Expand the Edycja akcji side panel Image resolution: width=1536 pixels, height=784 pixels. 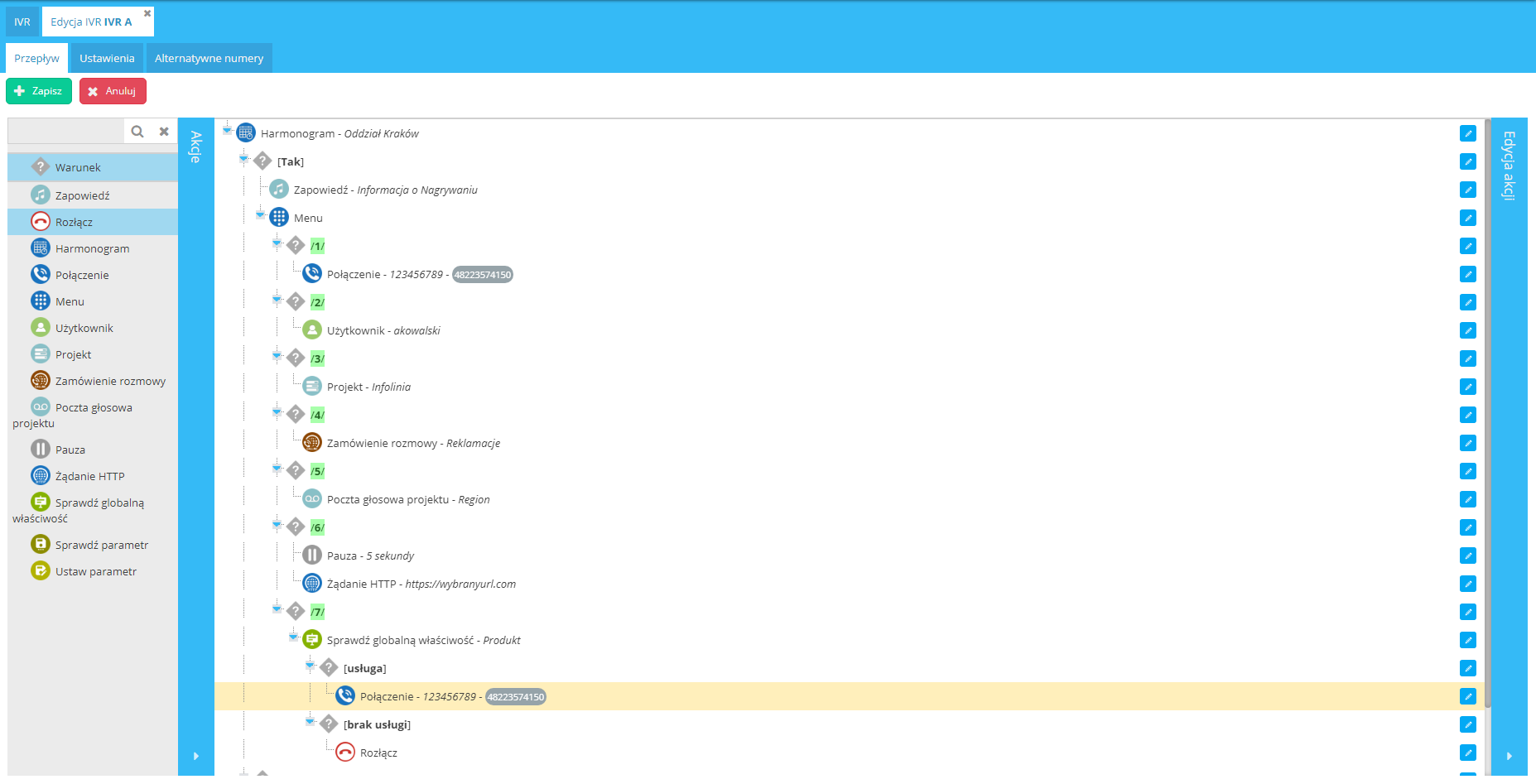click(1509, 755)
